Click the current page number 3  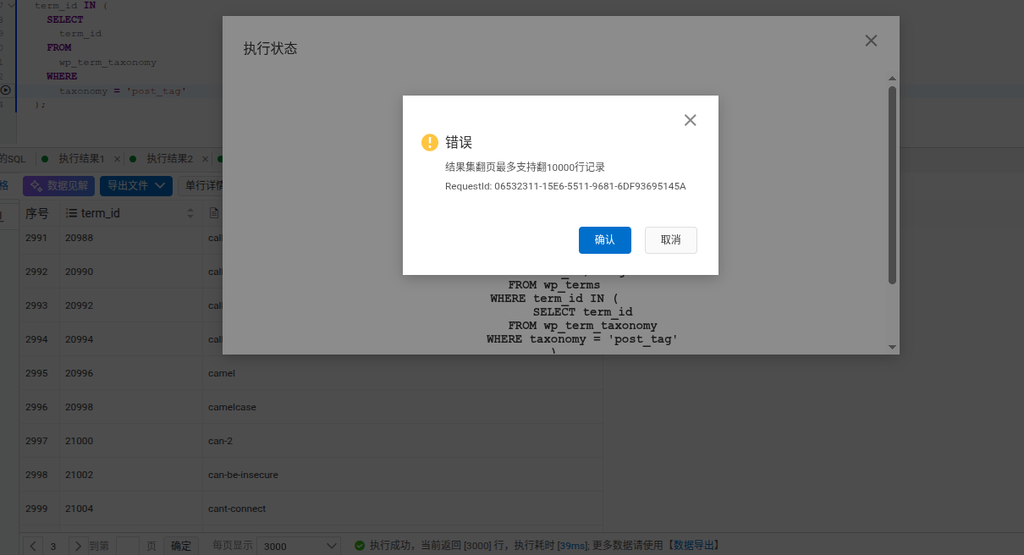tap(54, 547)
